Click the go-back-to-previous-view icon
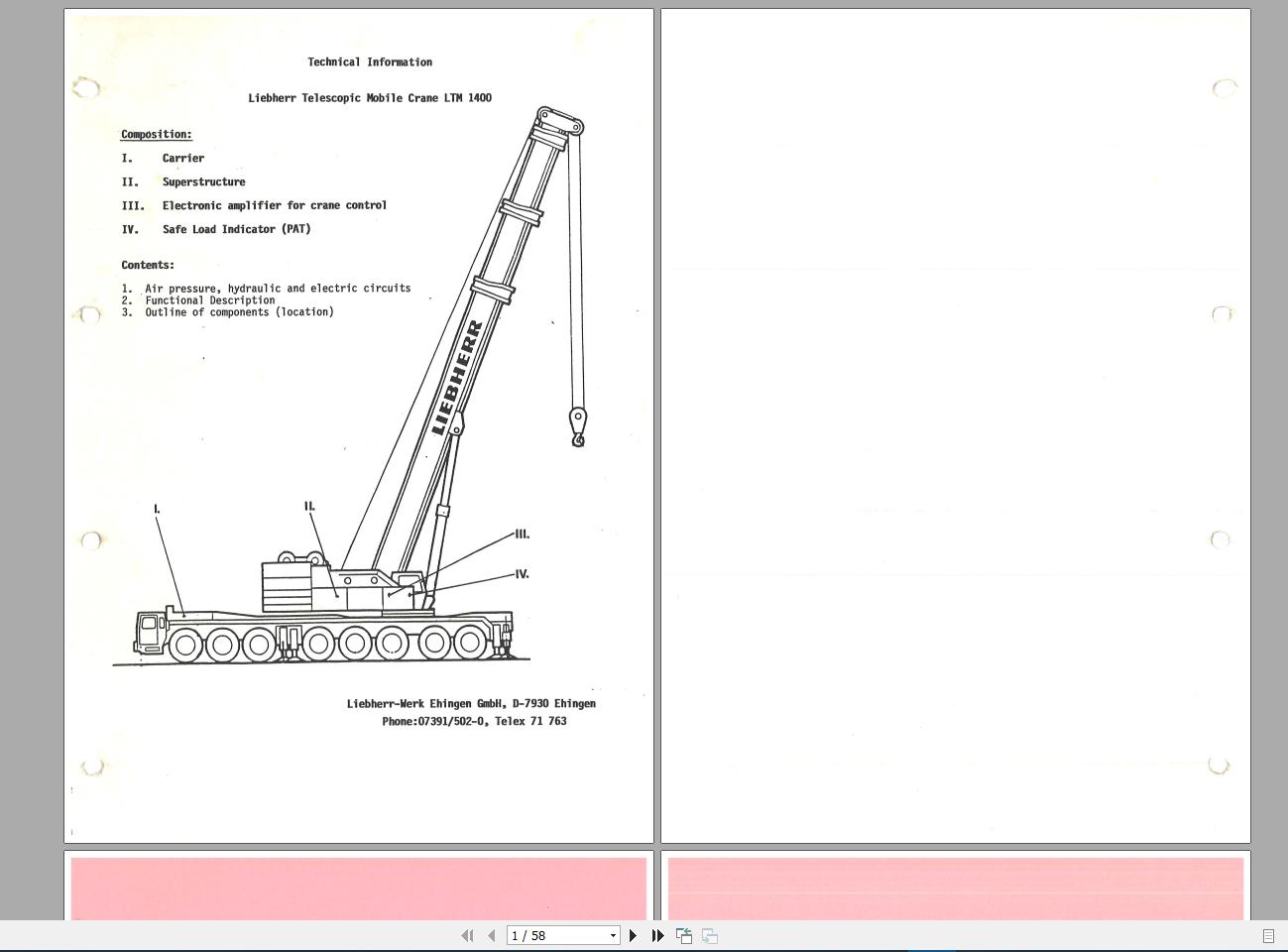 (684, 935)
